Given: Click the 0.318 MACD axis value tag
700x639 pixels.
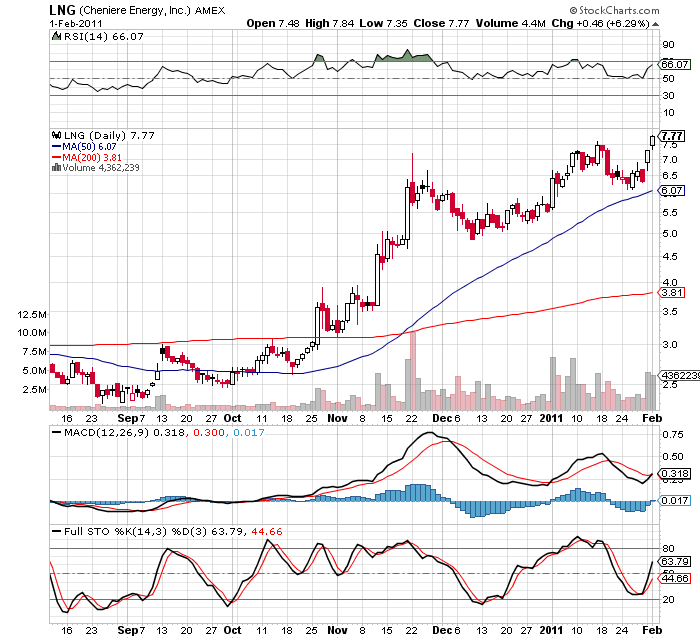Looking at the screenshot, I should pos(674,473).
